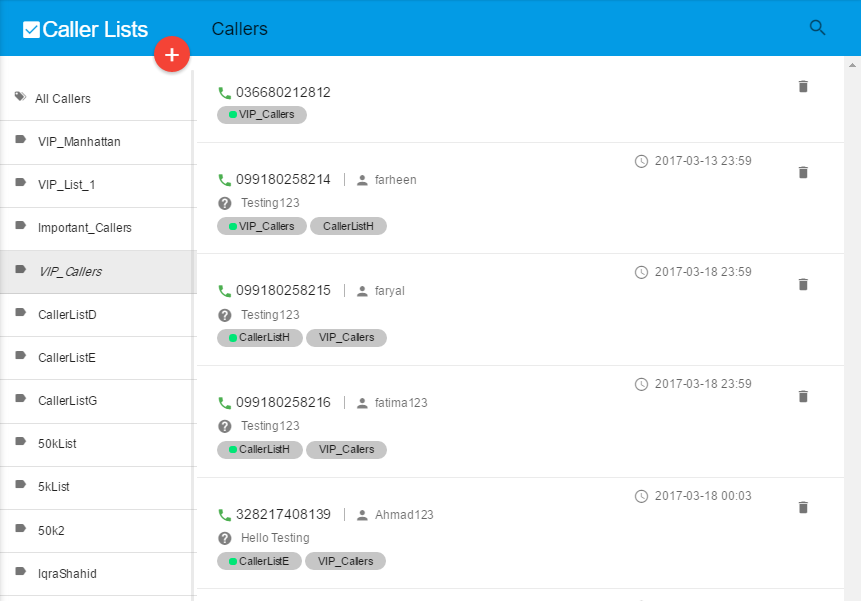Click VIP_Callers tag chip under Ahmad123's entry

(x=345, y=561)
